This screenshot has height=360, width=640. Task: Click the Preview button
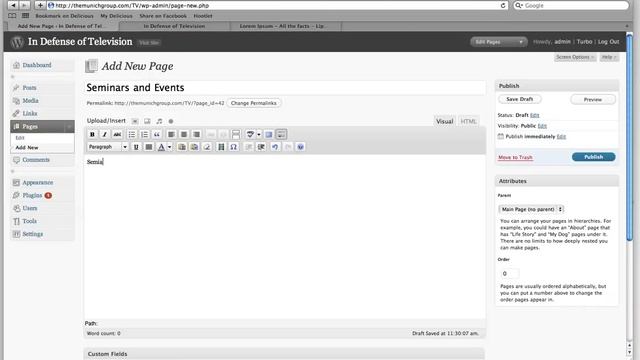593,100
